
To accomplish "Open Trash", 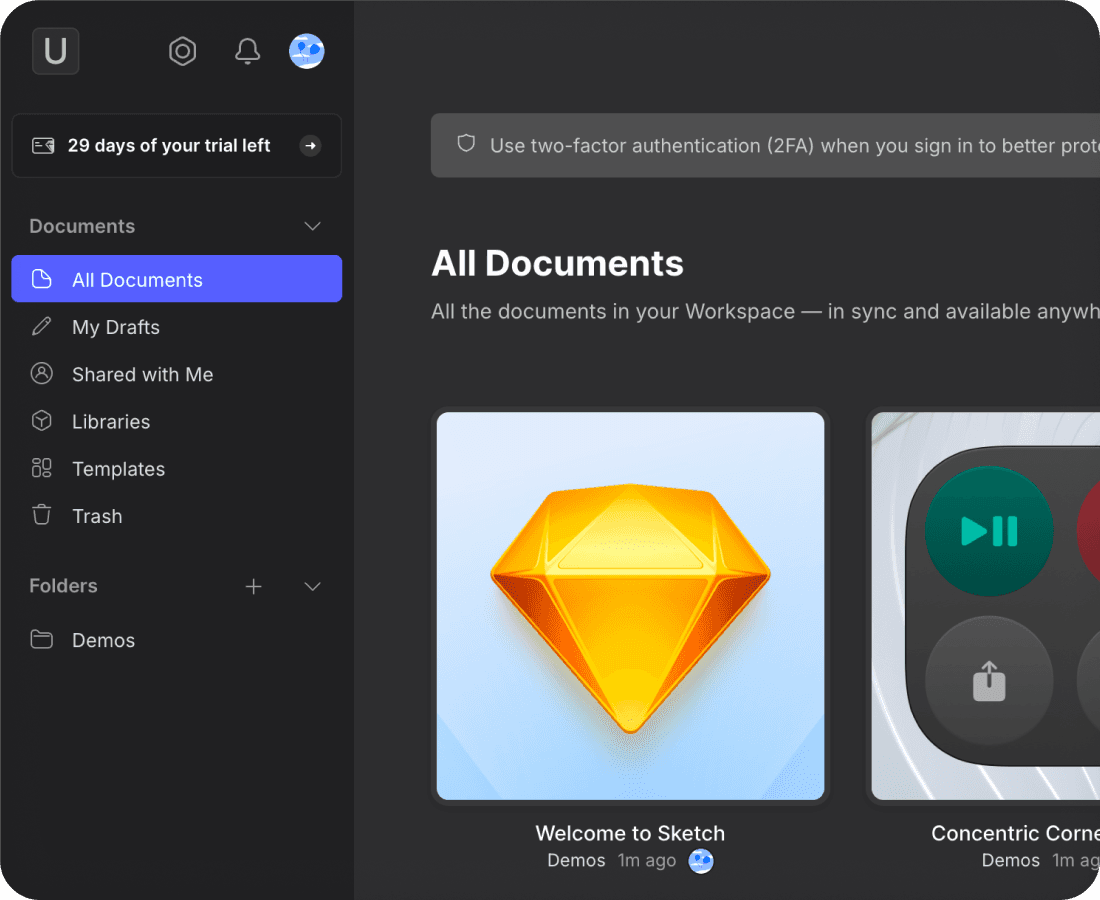I will click(177, 516).
